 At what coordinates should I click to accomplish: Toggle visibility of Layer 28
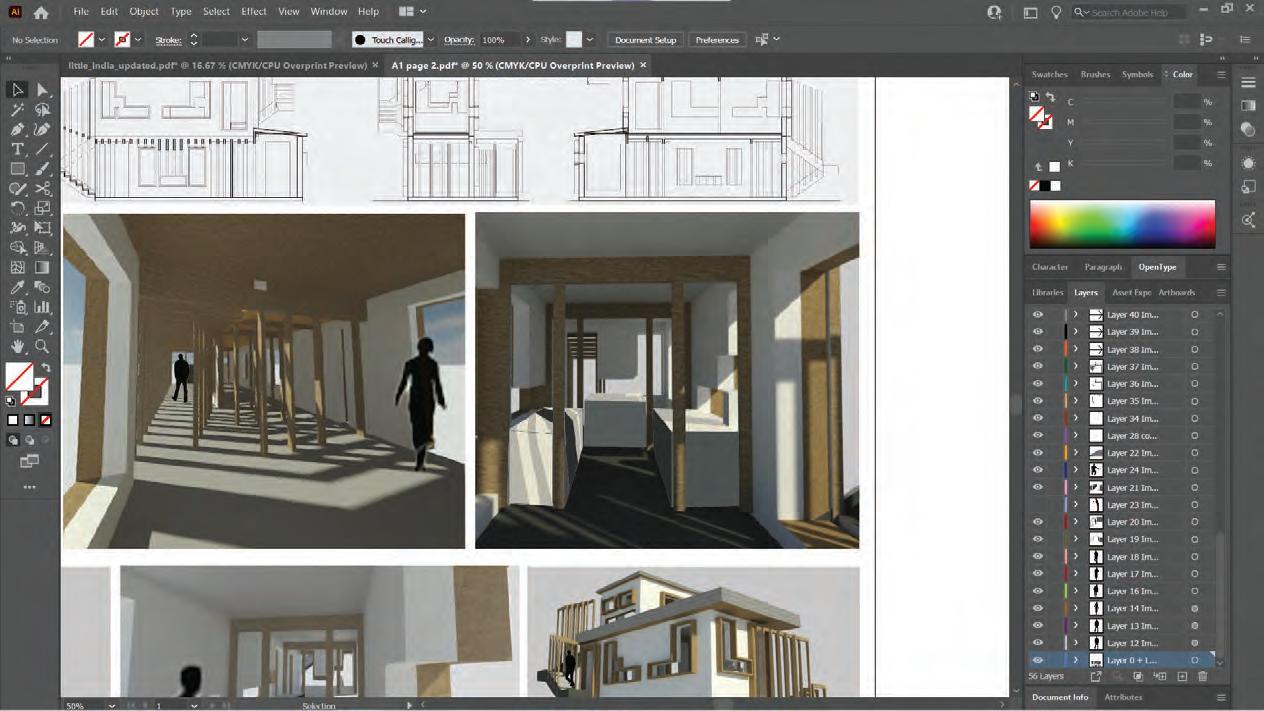coord(1038,435)
